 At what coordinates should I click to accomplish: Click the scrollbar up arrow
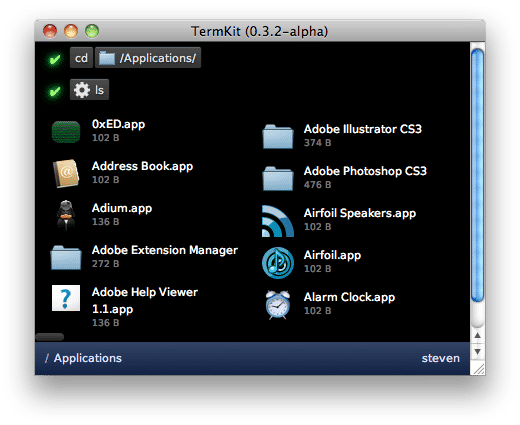coord(477,335)
